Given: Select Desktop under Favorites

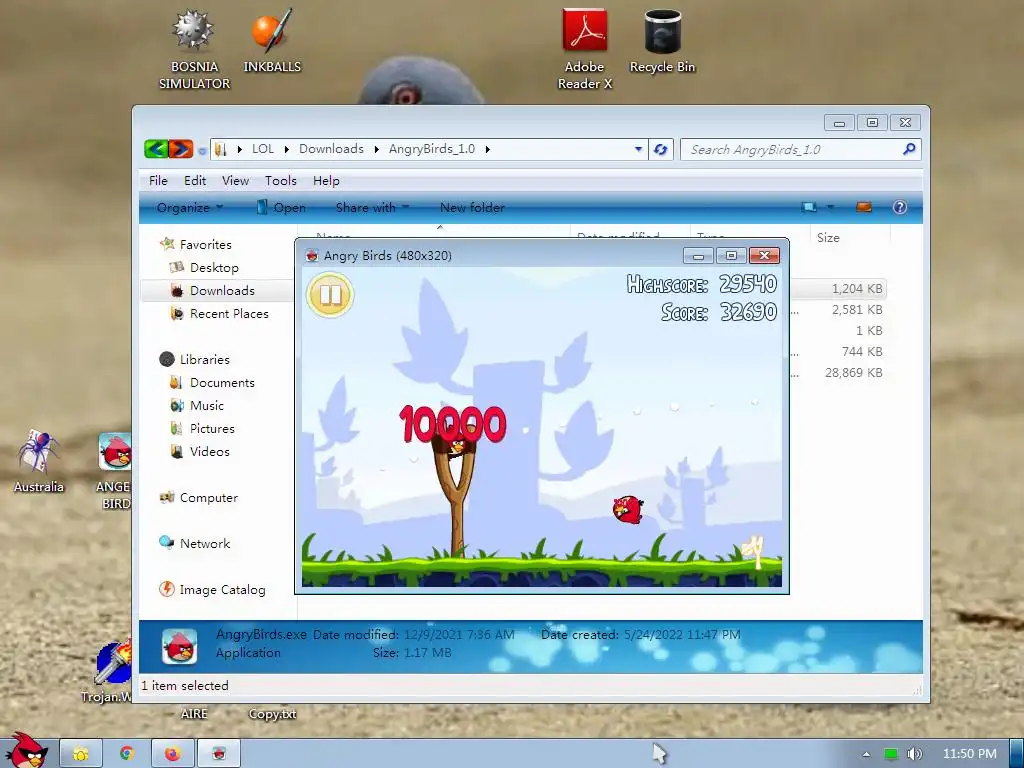Looking at the screenshot, I should click(x=214, y=268).
